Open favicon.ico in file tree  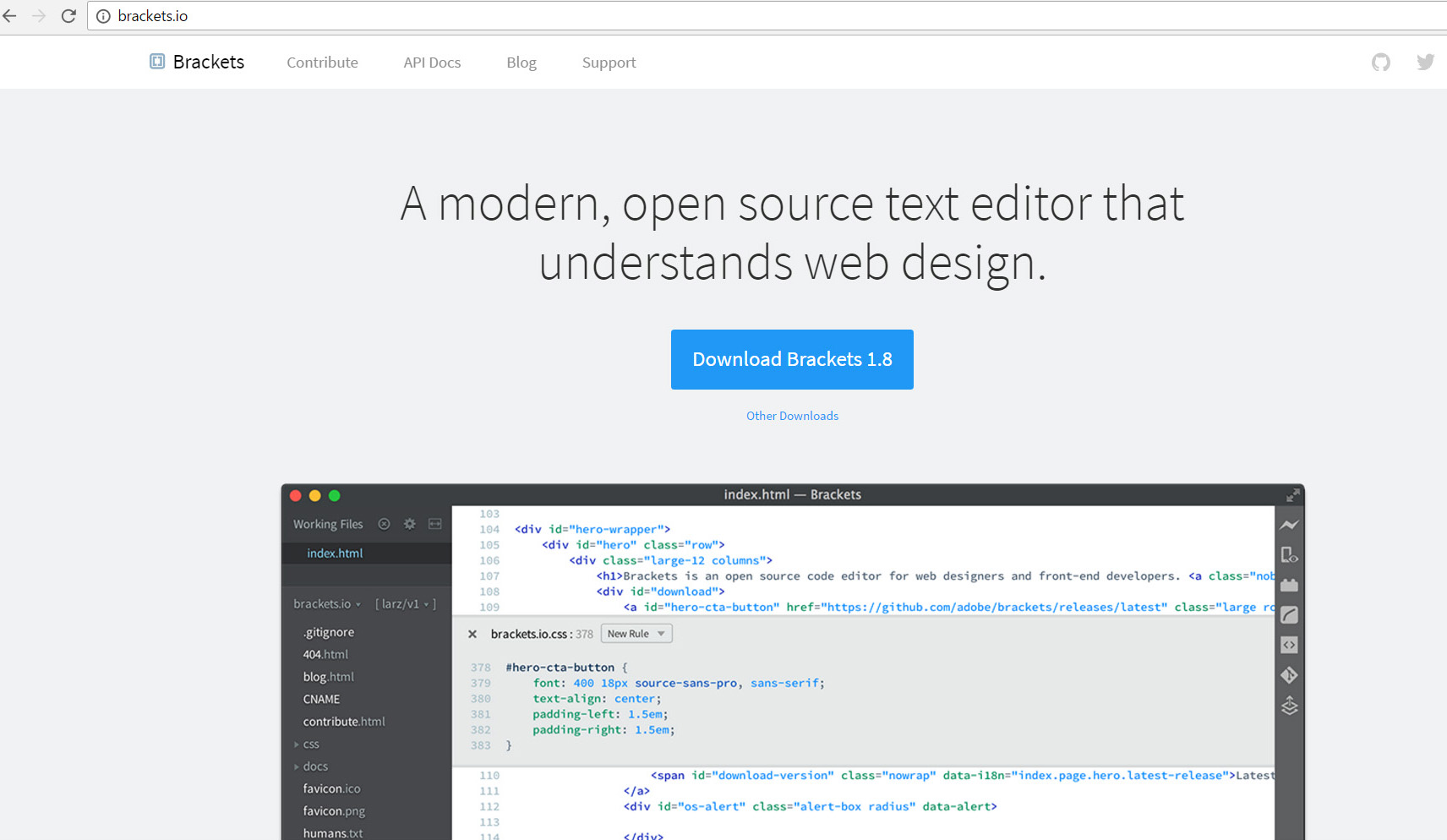(x=331, y=788)
